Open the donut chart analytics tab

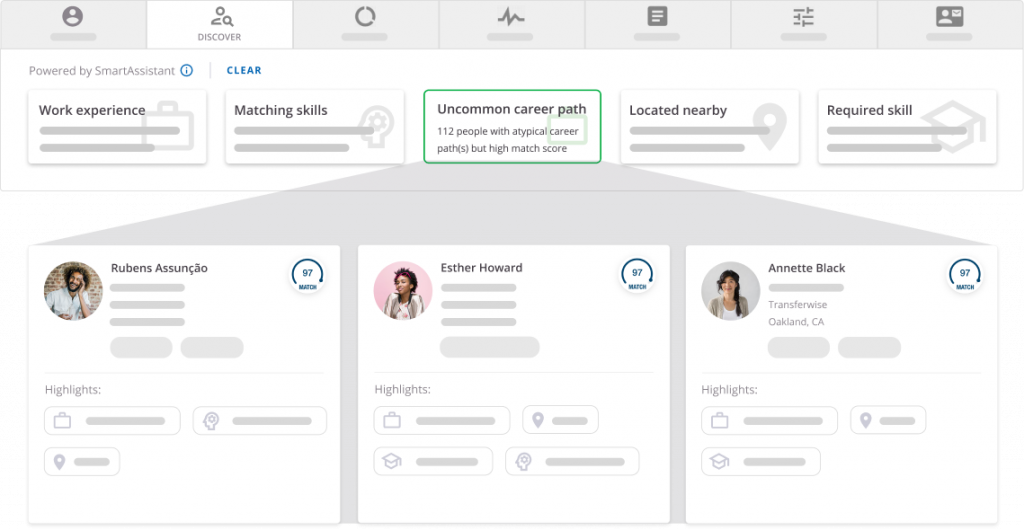(365, 24)
